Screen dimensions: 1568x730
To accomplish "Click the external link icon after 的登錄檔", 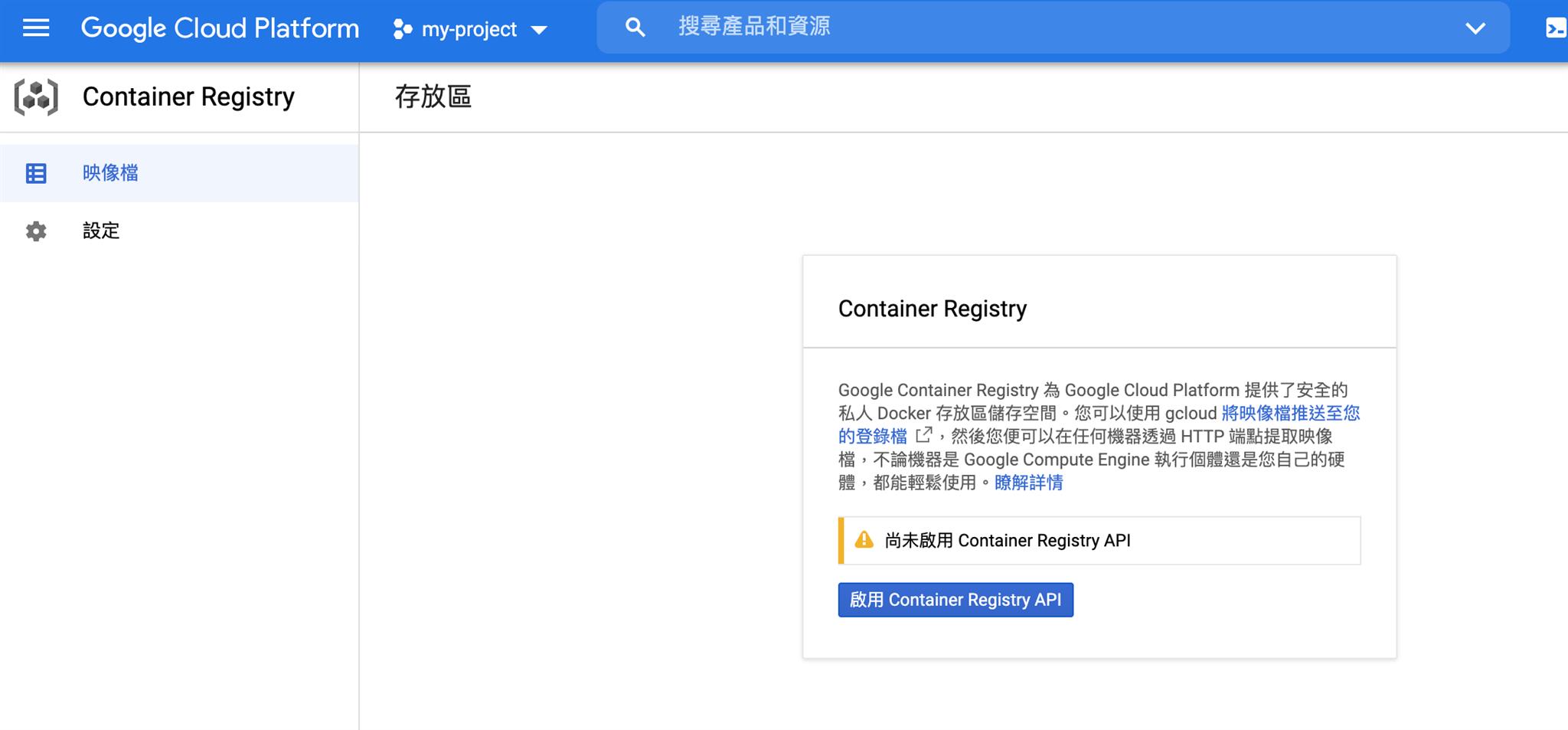I will click(x=924, y=435).
